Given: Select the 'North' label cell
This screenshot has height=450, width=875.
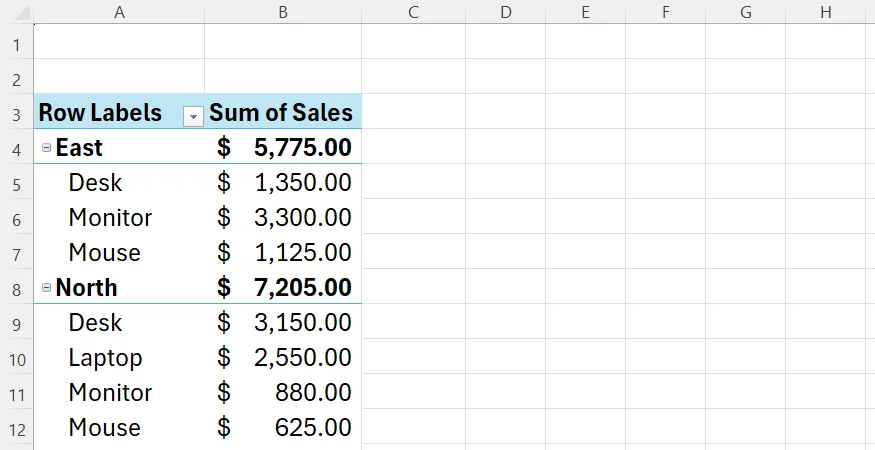Looking at the screenshot, I should (x=119, y=287).
